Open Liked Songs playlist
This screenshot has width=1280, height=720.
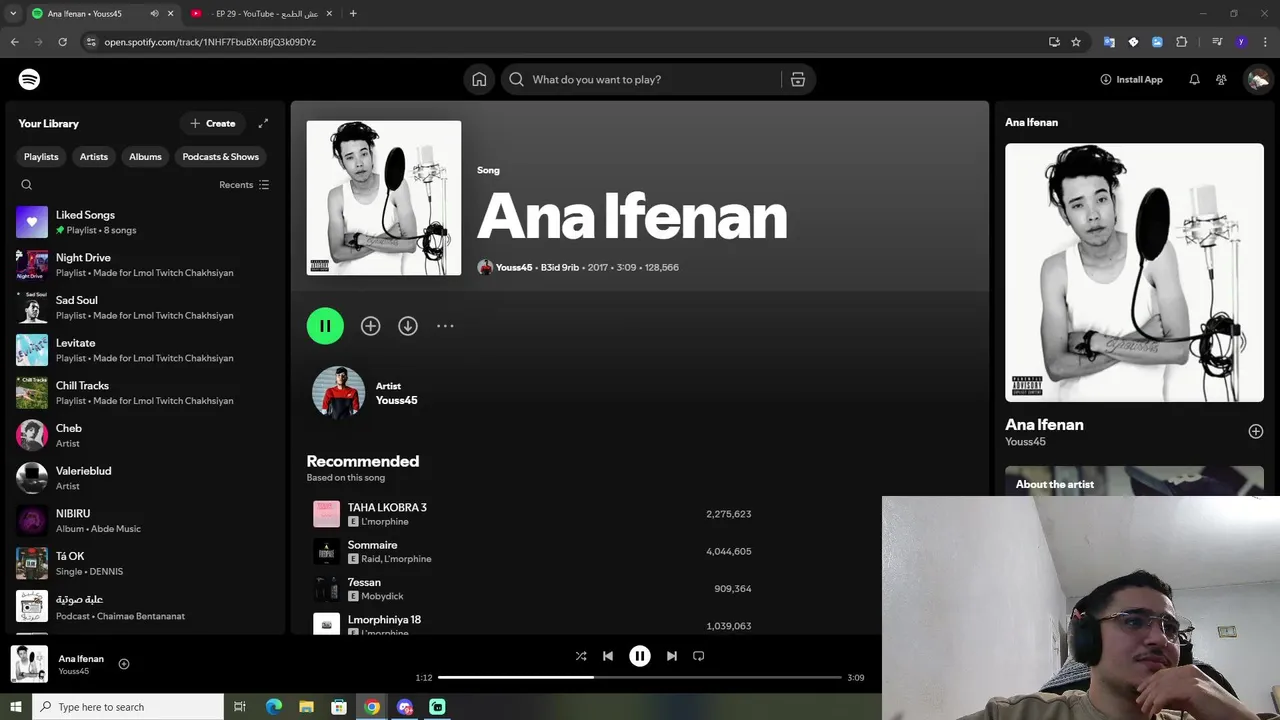(x=144, y=222)
